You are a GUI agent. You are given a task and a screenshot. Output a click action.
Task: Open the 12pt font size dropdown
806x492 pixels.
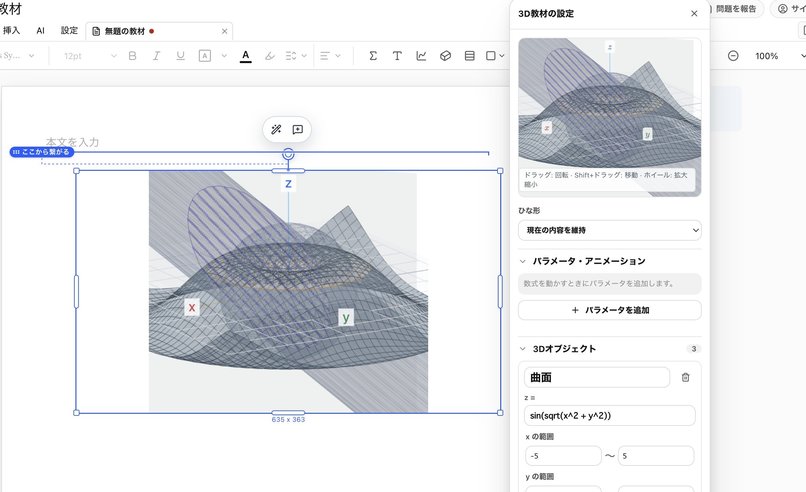(89, 56)
